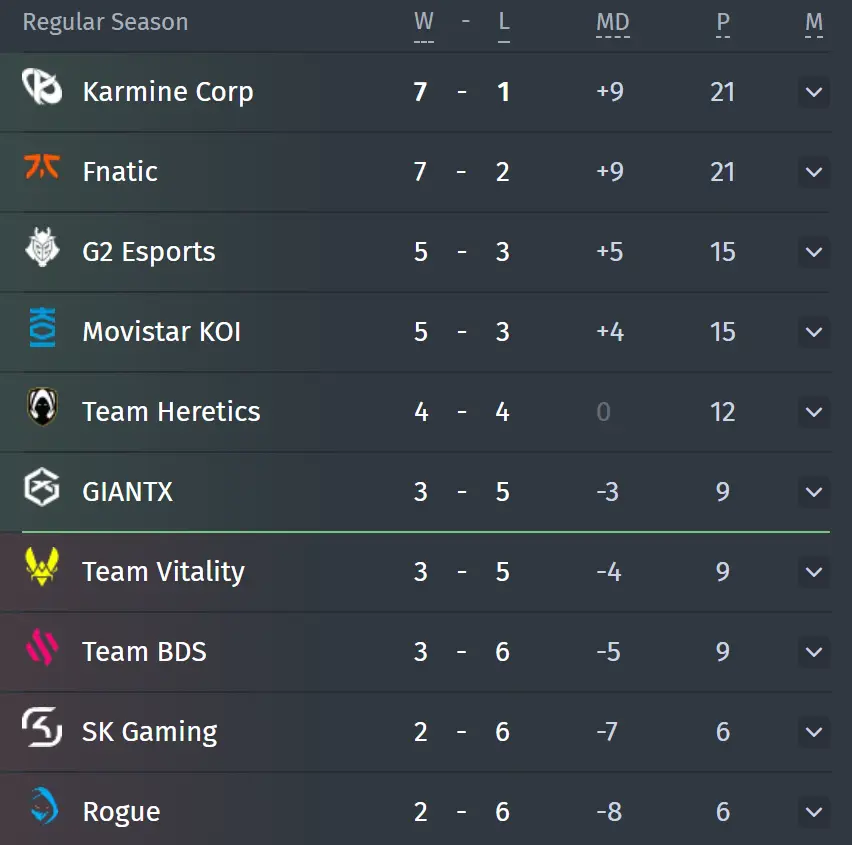Open Rogue row dropdown chevron
This screenshot has height=845, width=852.
[813, 812]
